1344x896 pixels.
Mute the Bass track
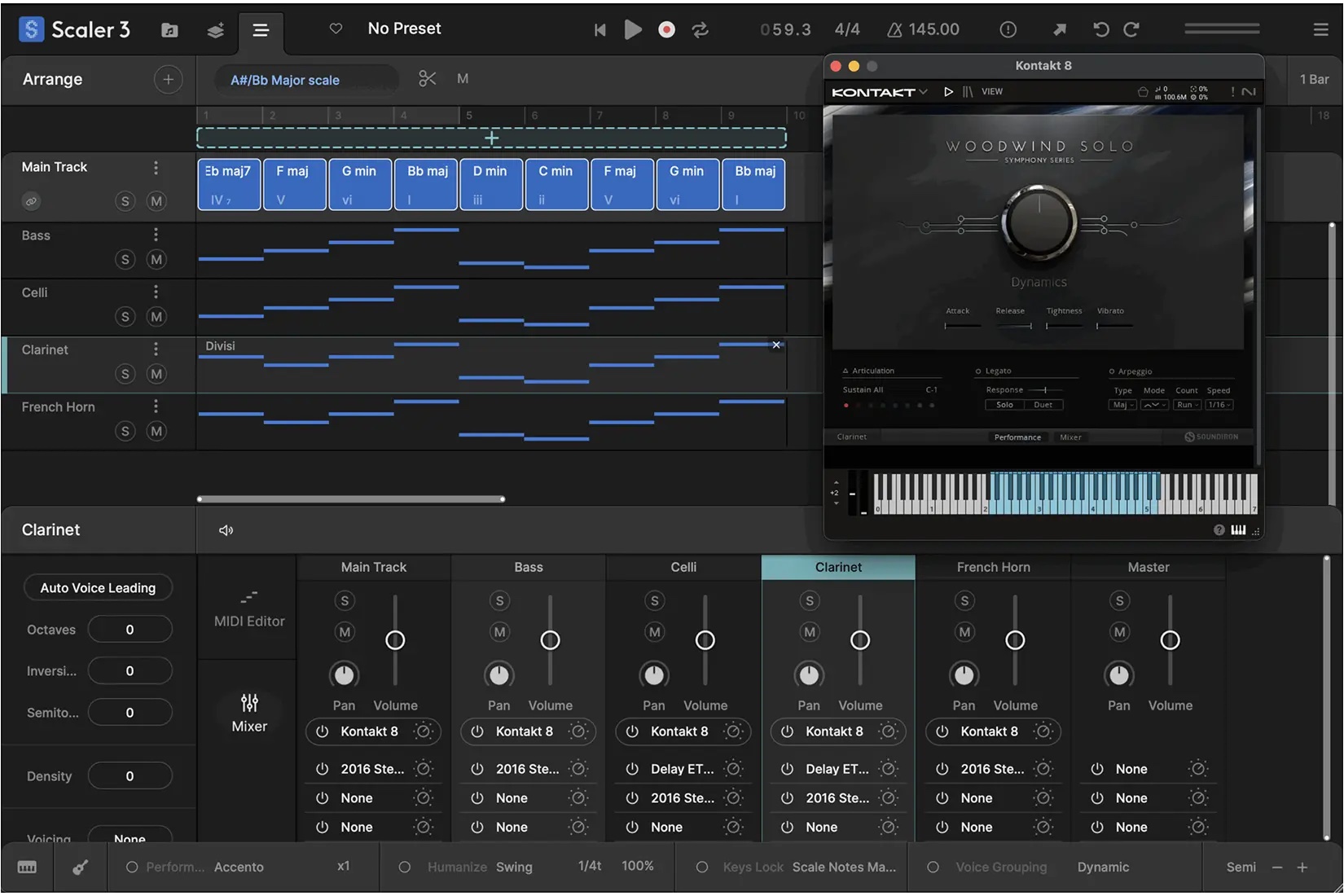tap(156, 259)
